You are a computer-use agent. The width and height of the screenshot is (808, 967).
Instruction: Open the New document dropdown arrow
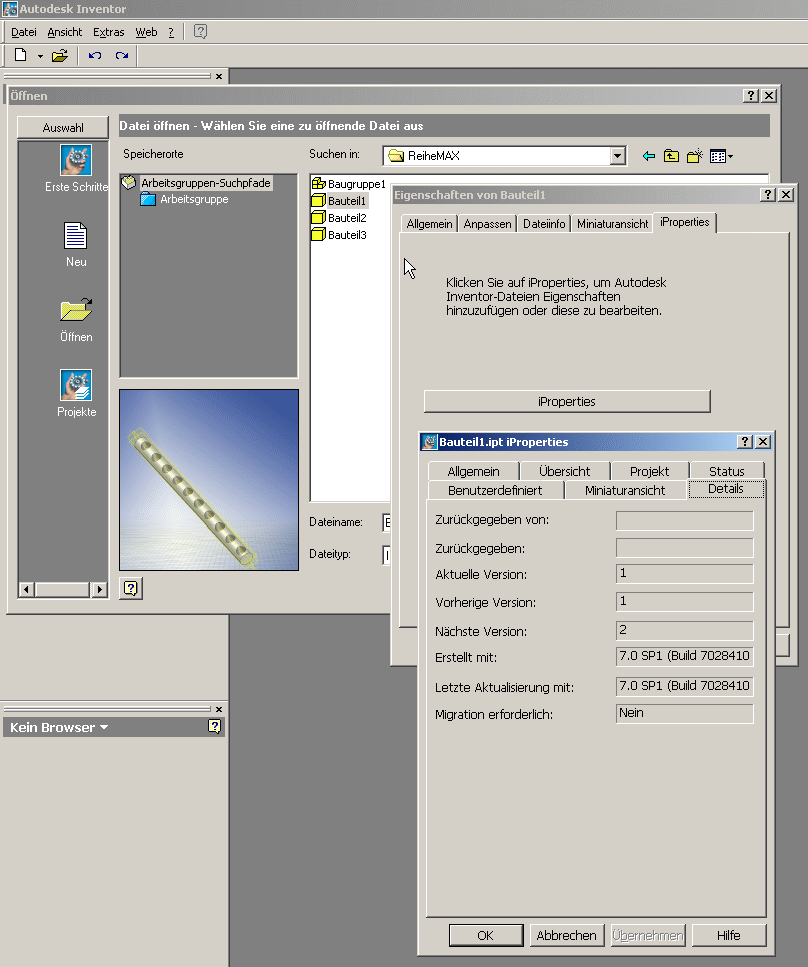click(40, 56)
